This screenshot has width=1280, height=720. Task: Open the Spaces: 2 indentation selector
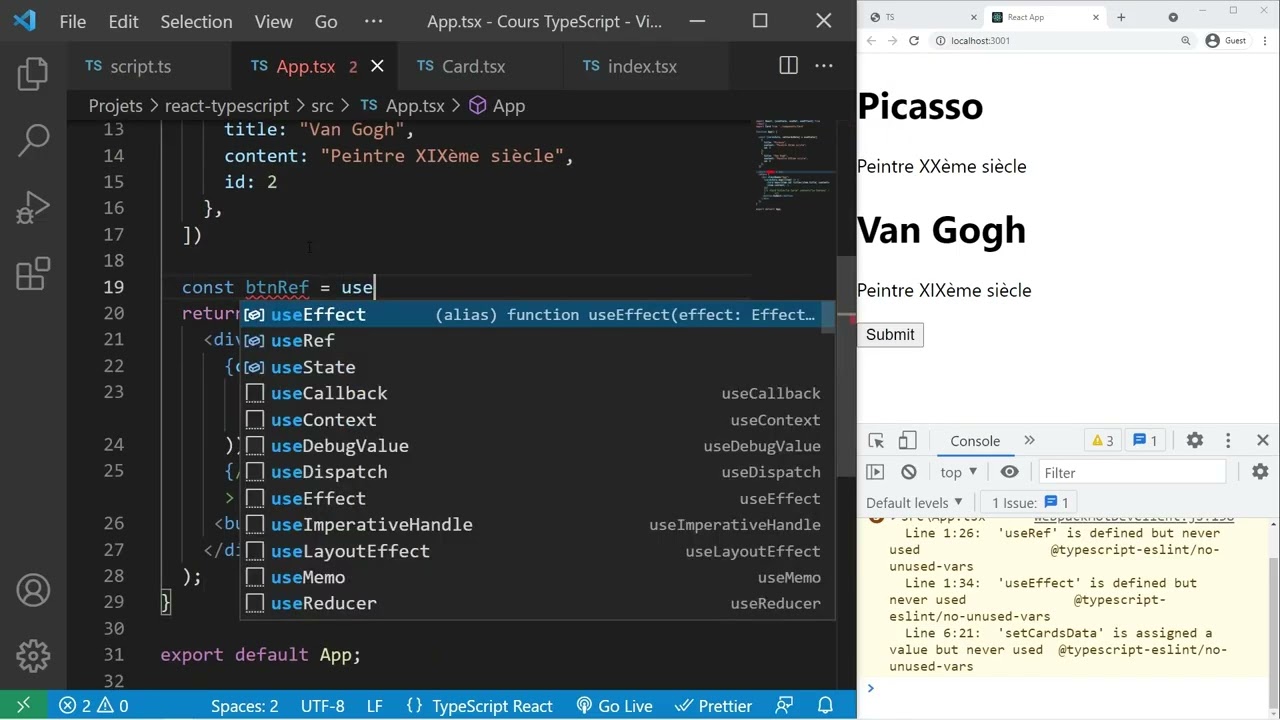(x=245, y=705)
